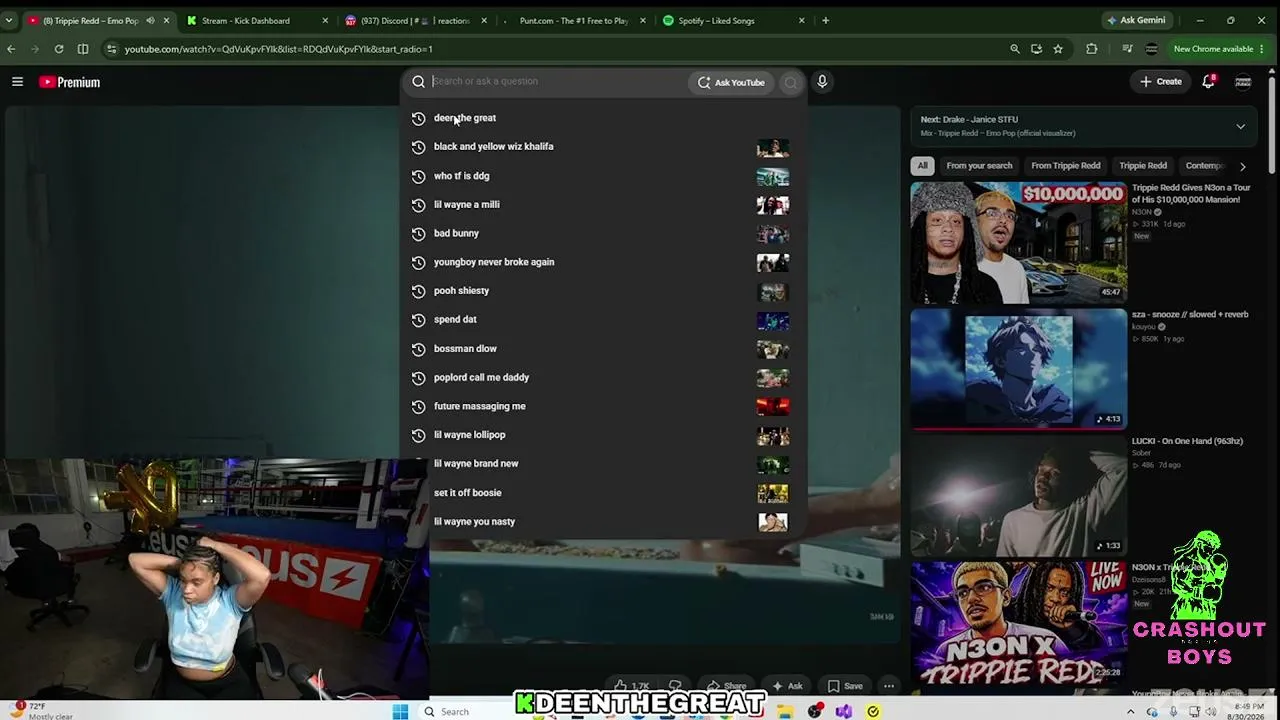Image resolution: width=1280 pixels, height=720 pixels.
Task: Show more filter chips with right arrow
Action: 1242,166
